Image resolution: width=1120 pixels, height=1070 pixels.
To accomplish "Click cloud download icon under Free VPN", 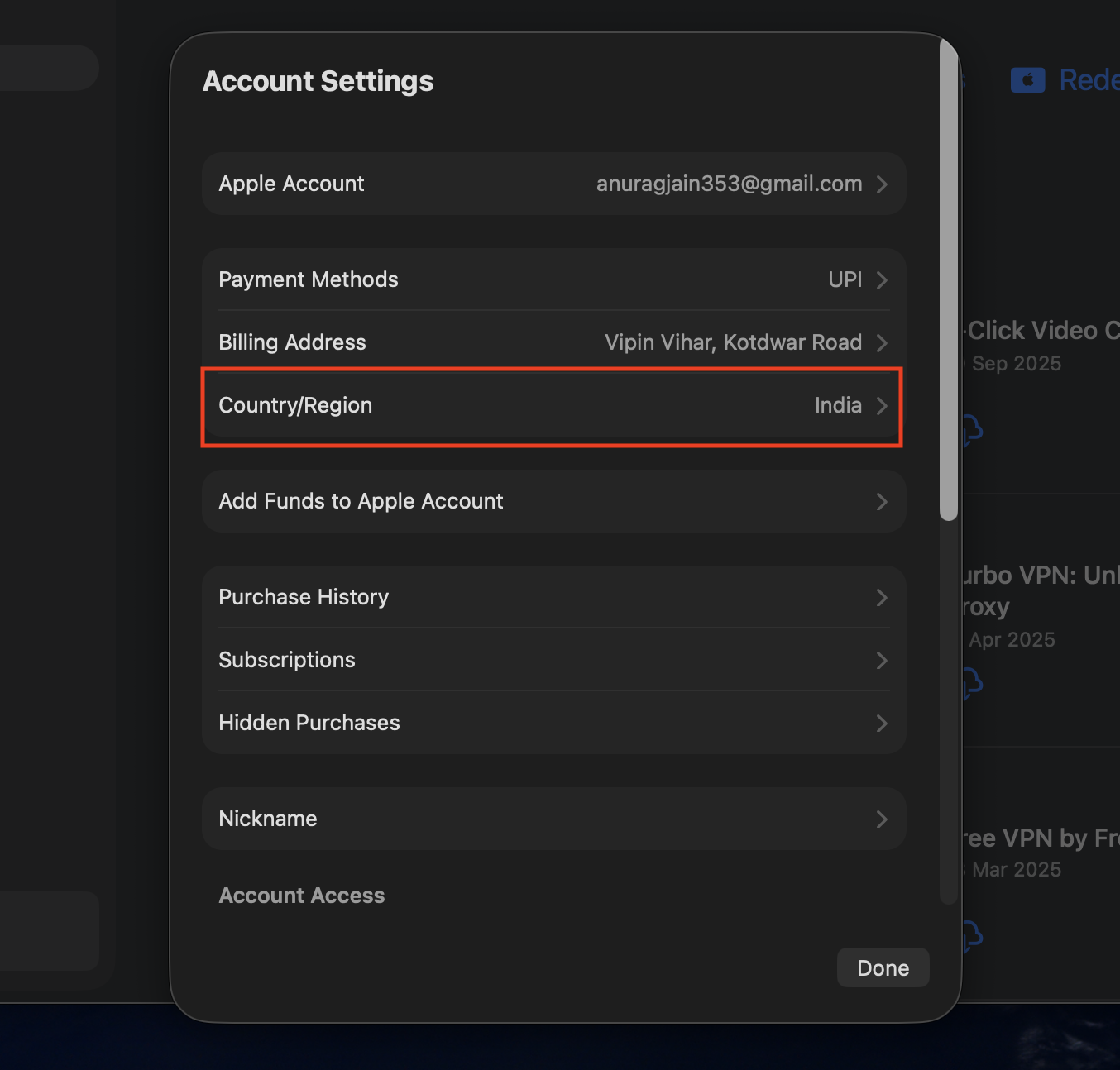I will click(x=971, y=935).
